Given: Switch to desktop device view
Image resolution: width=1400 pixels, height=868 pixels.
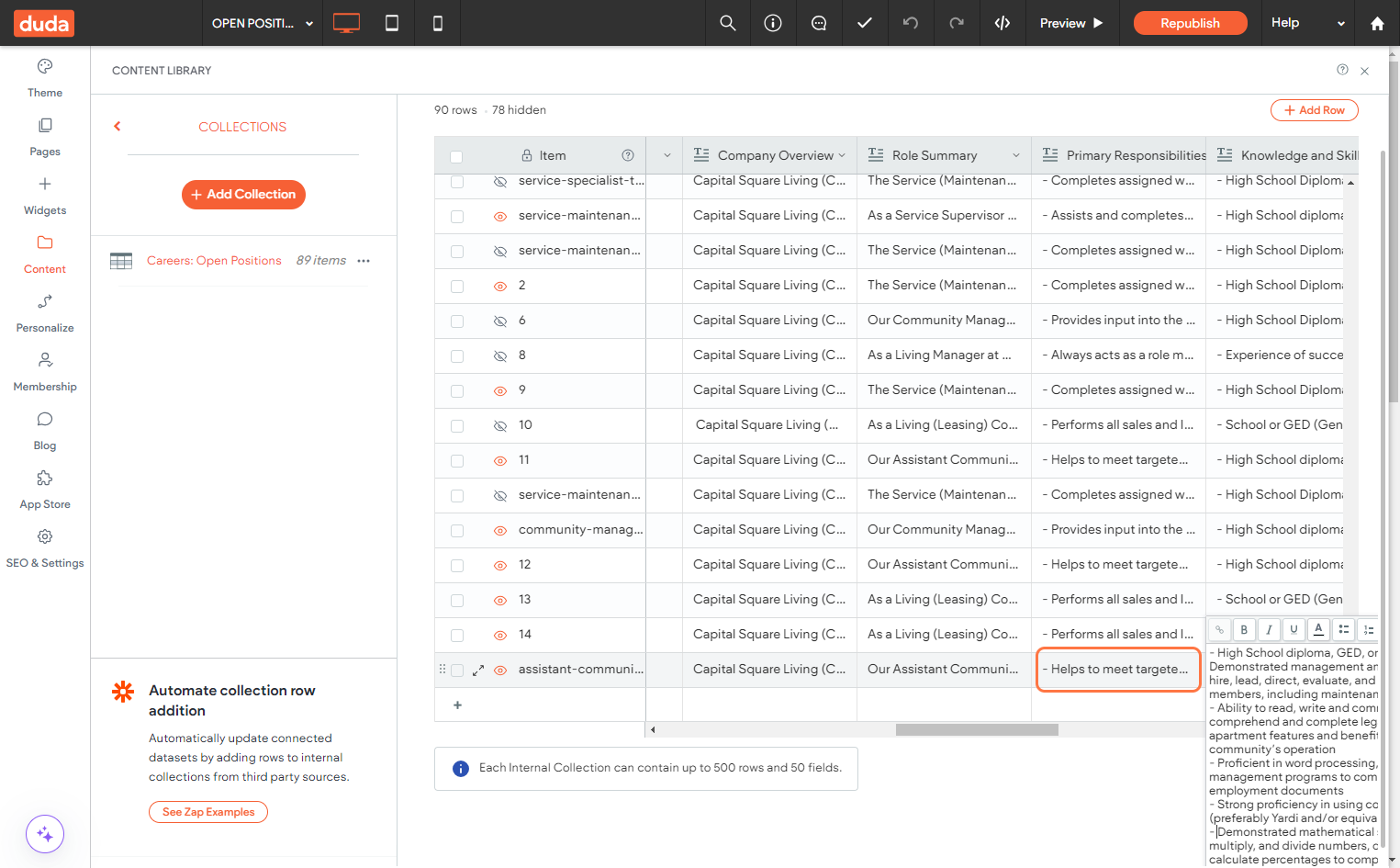Looking at the screenshot, I should click(346, 23).
